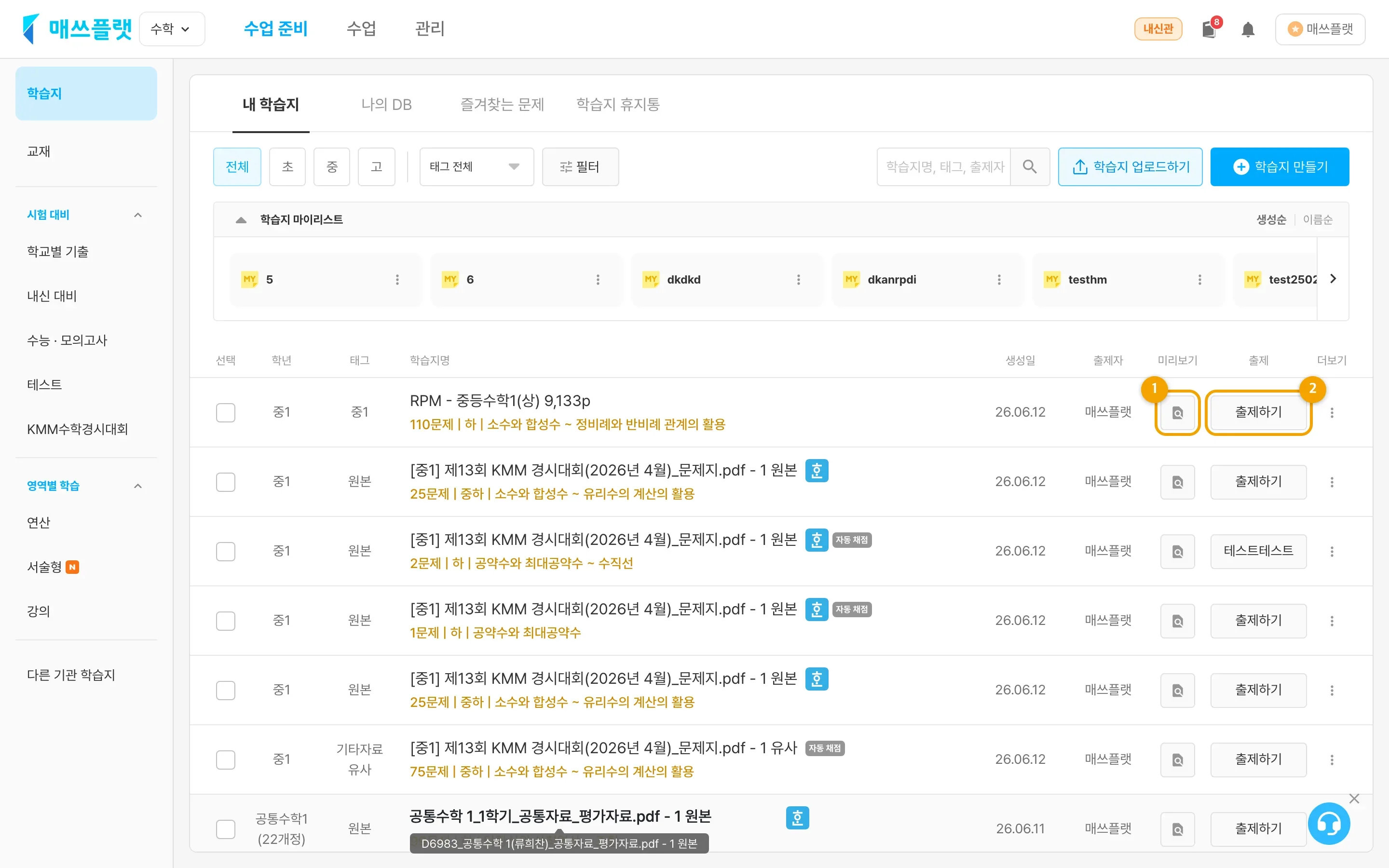Open the document inbox icon with badge 8
The height and width of the screenshot is (868, 1389).
tap(1210, 29)
